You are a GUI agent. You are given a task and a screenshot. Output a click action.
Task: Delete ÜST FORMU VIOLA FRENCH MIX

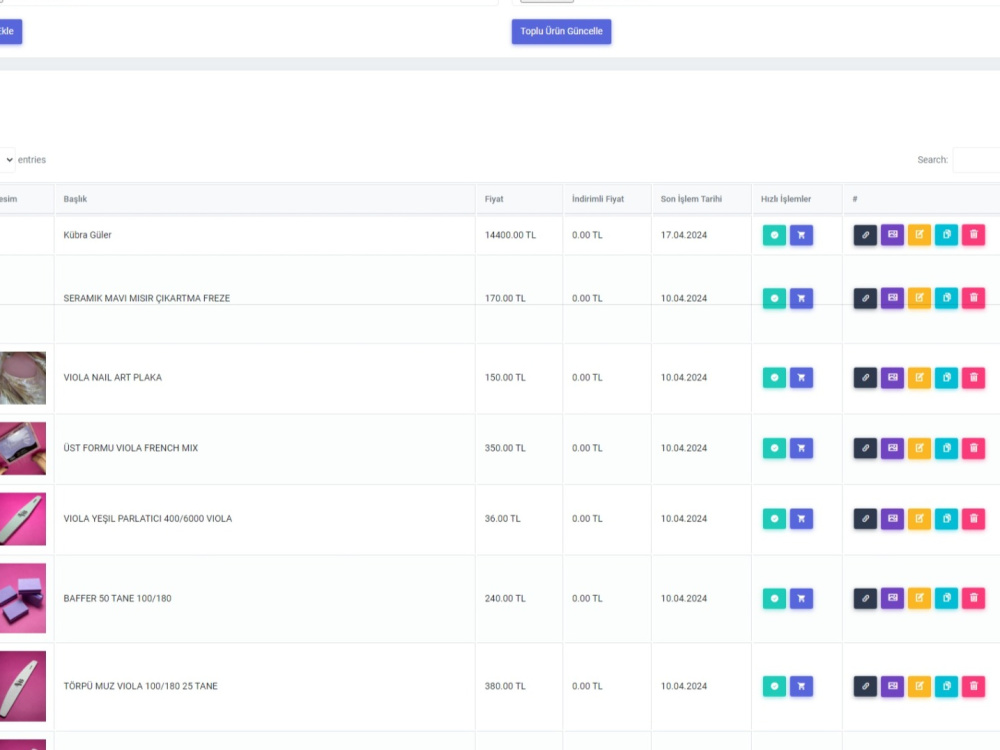click(973, 448)
